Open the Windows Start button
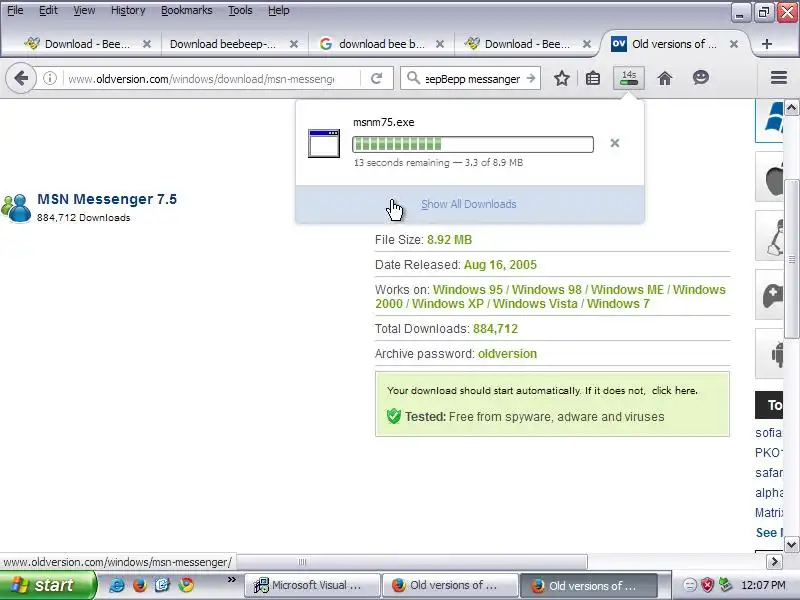This screenshot has height=600, width=800. (x=47, y=585)
